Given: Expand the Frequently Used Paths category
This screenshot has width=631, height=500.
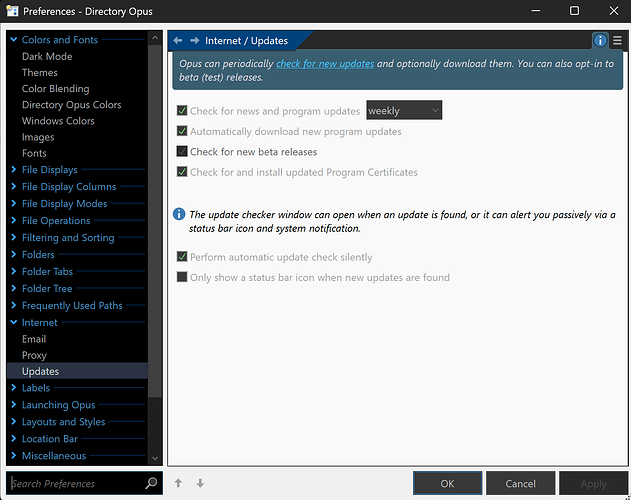Looking at the screenshot, I should tap(14, 305).
